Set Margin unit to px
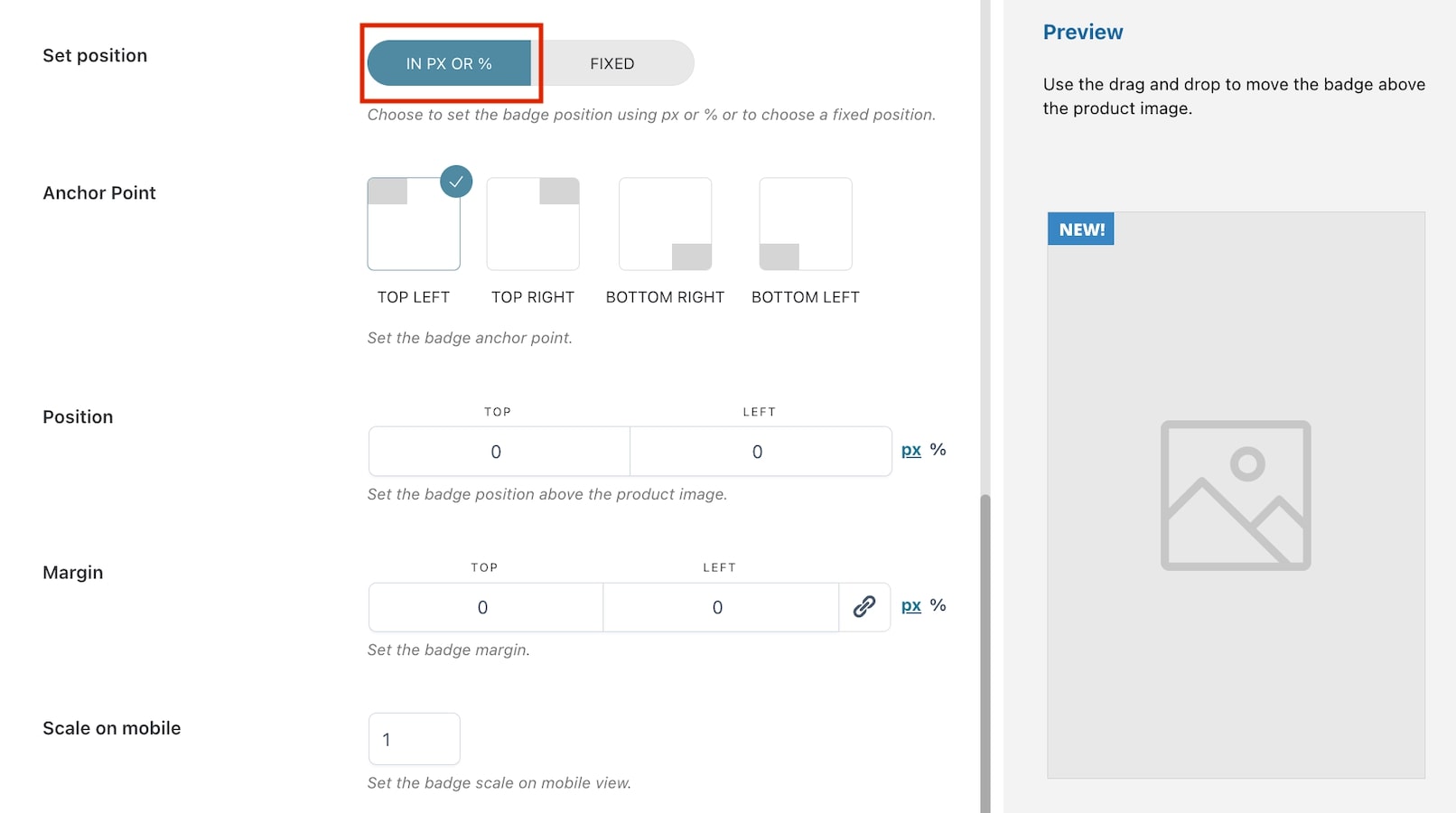 click(911, 605)
